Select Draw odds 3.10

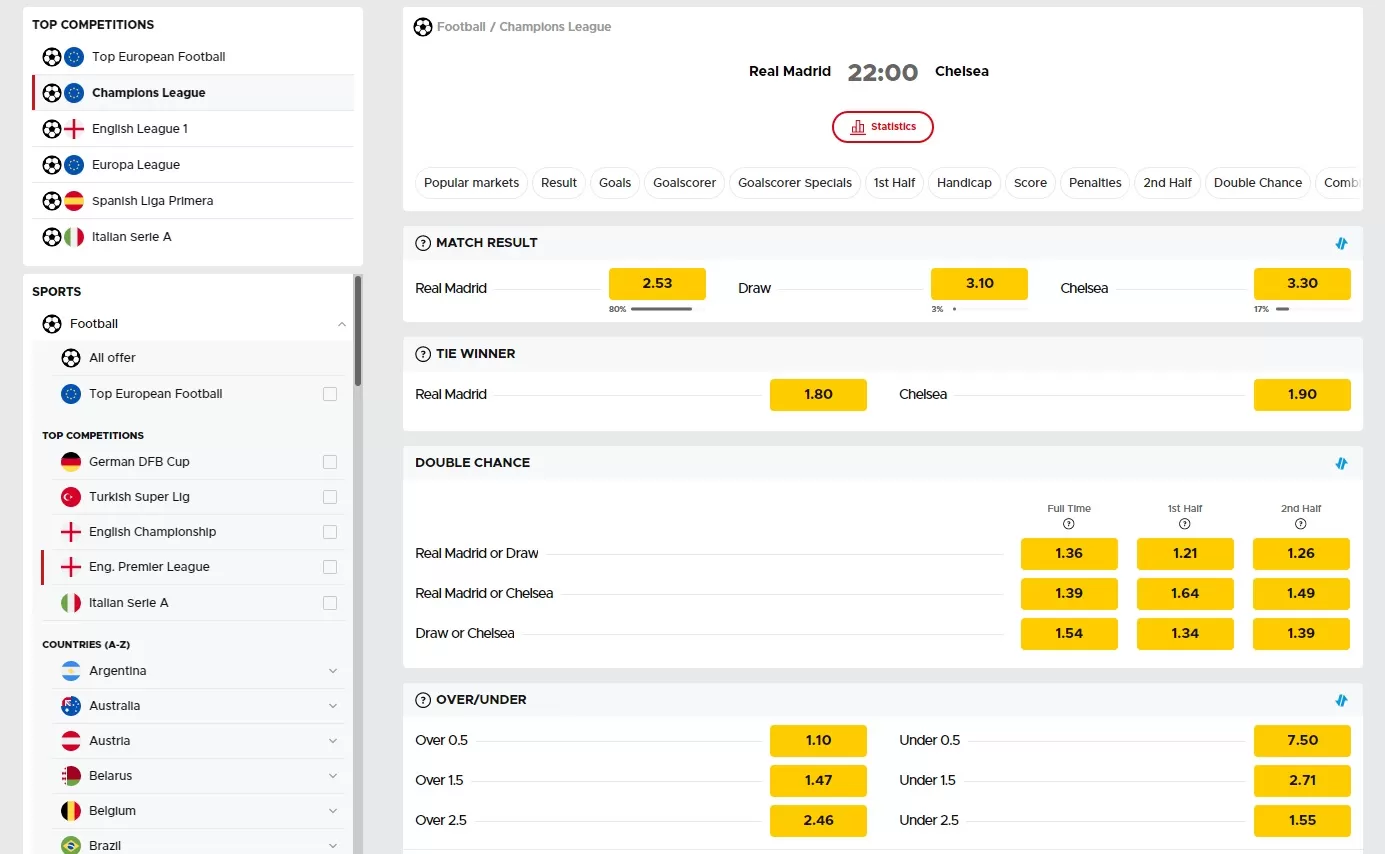[979, 284]
